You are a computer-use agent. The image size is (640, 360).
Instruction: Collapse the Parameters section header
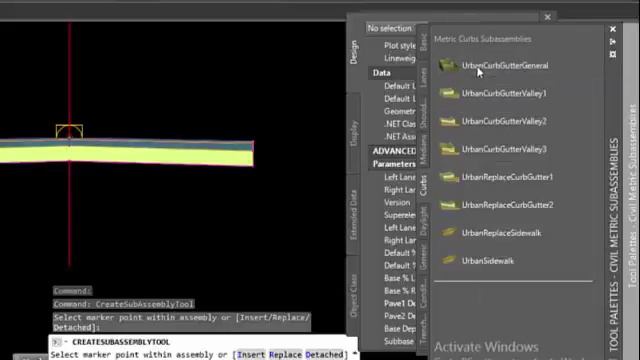click(x=392, y=164)
